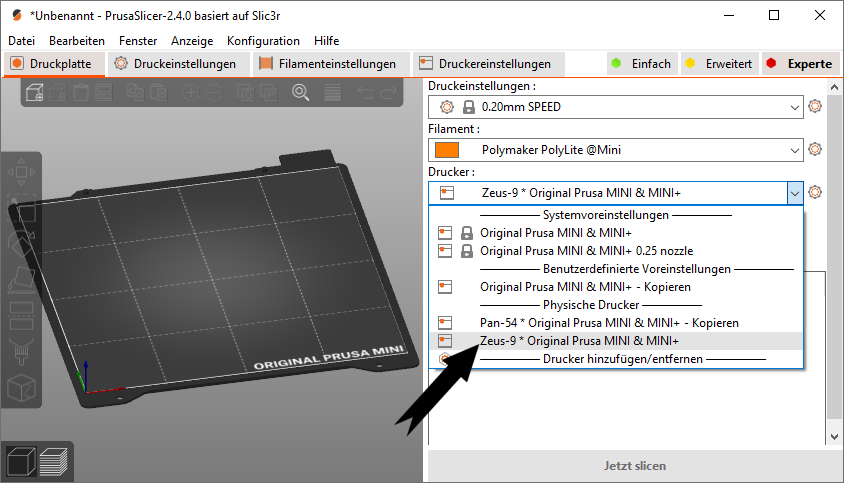This screenshot has width=844, height=483.
Task: Select the Place on face tool
Action: click(x=22, y=279)
